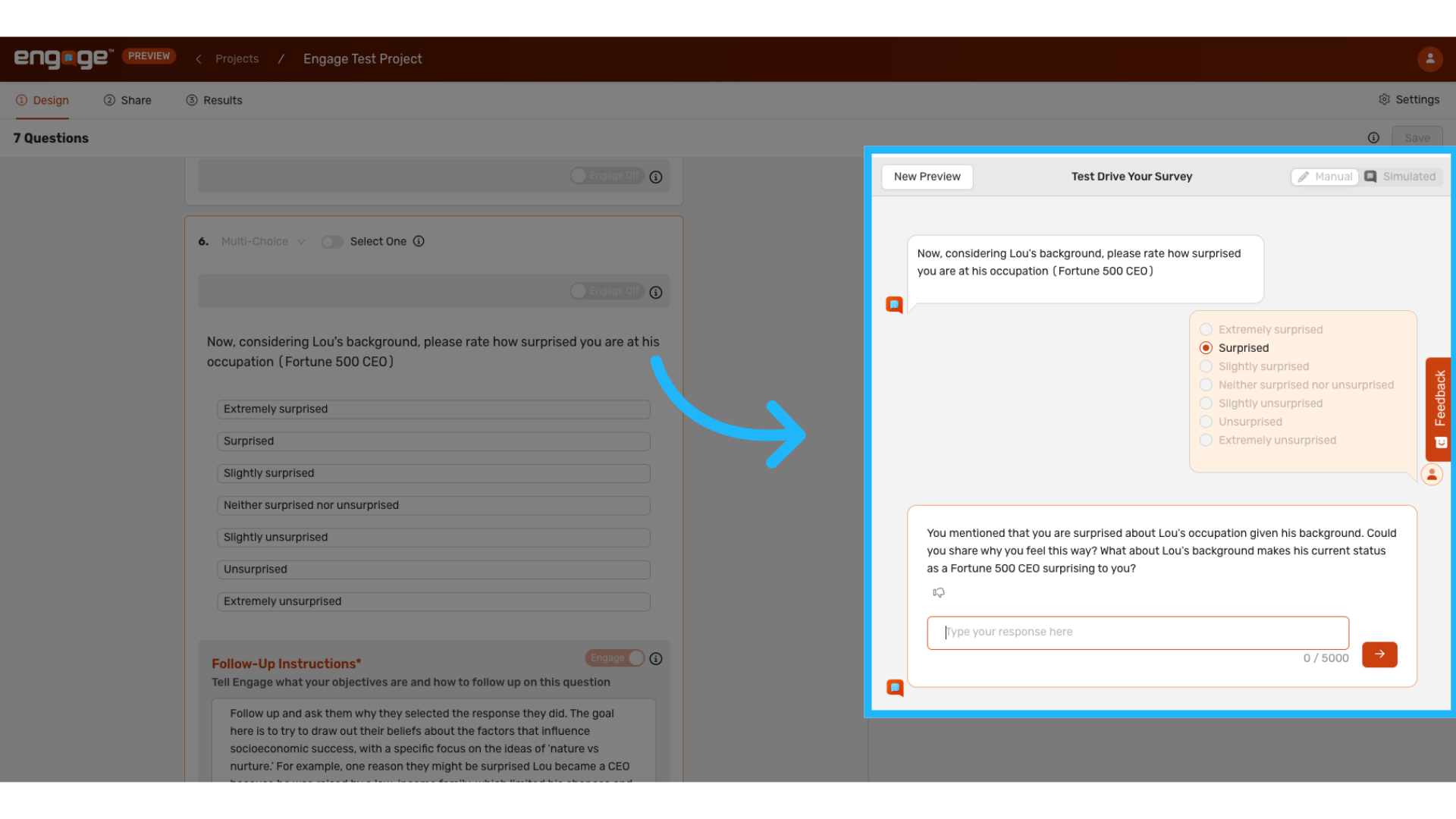
Task: Click Projects breadcrumb link
Action: click(x=237, y=58)
